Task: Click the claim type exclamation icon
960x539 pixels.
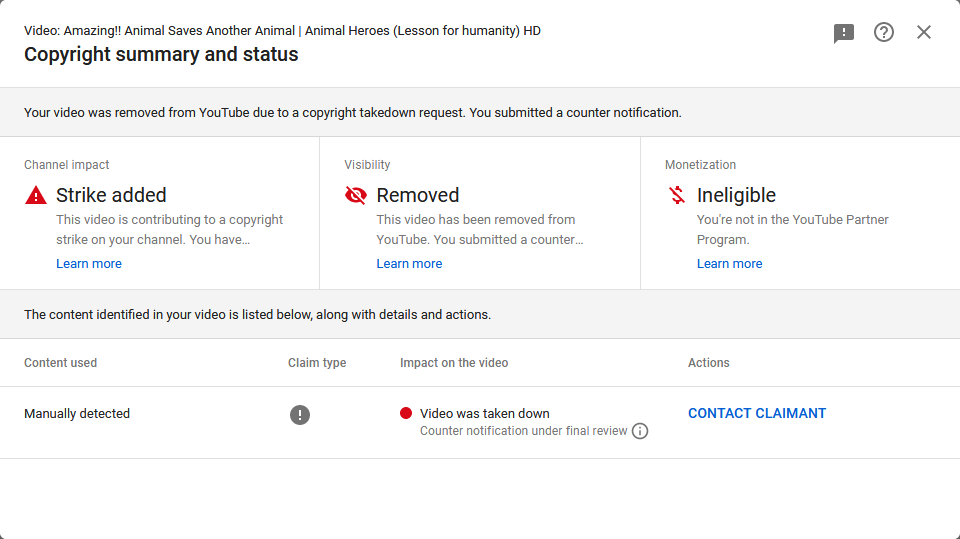Action: (299, 415)
